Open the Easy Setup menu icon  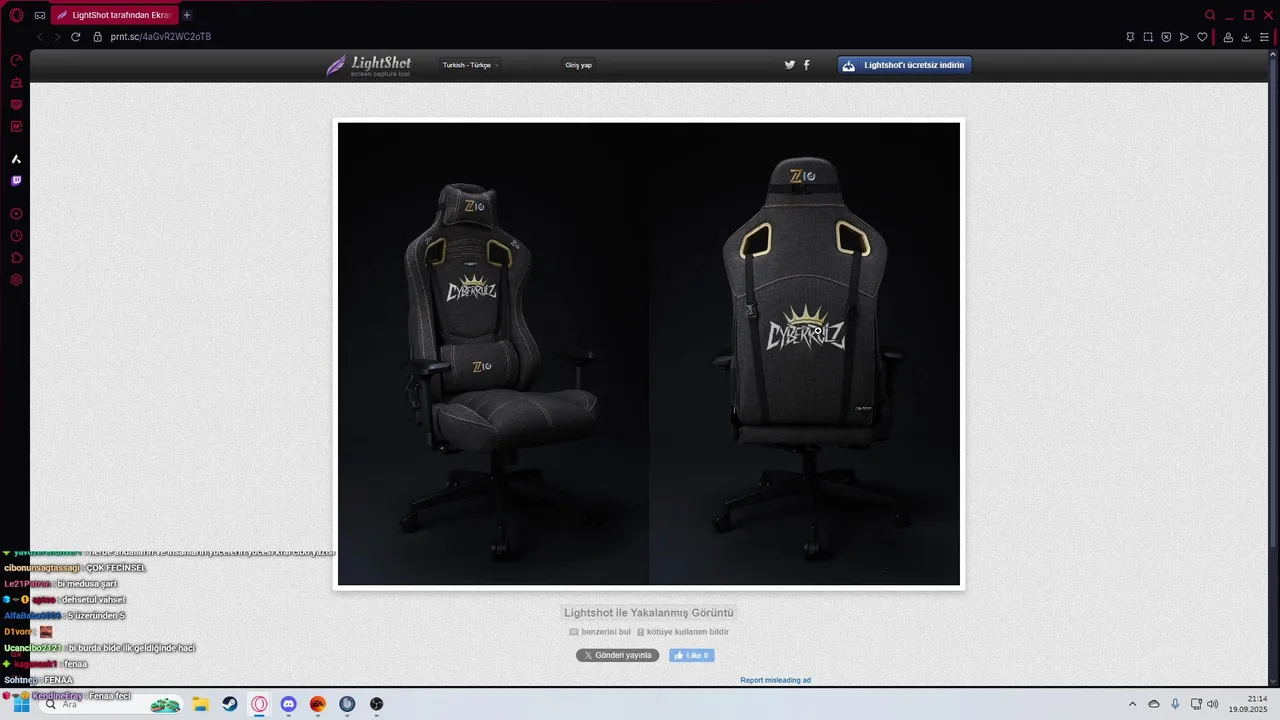[x=1265, y=37]
